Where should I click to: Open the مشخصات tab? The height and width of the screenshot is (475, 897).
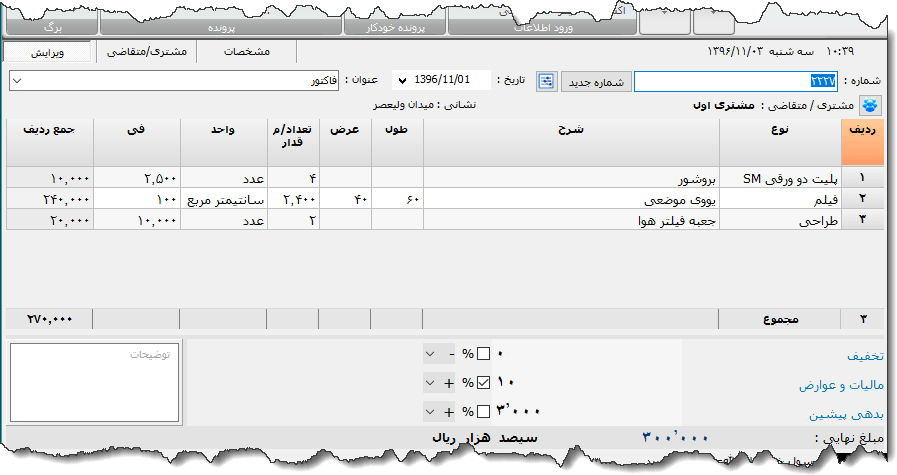point(246,52)
